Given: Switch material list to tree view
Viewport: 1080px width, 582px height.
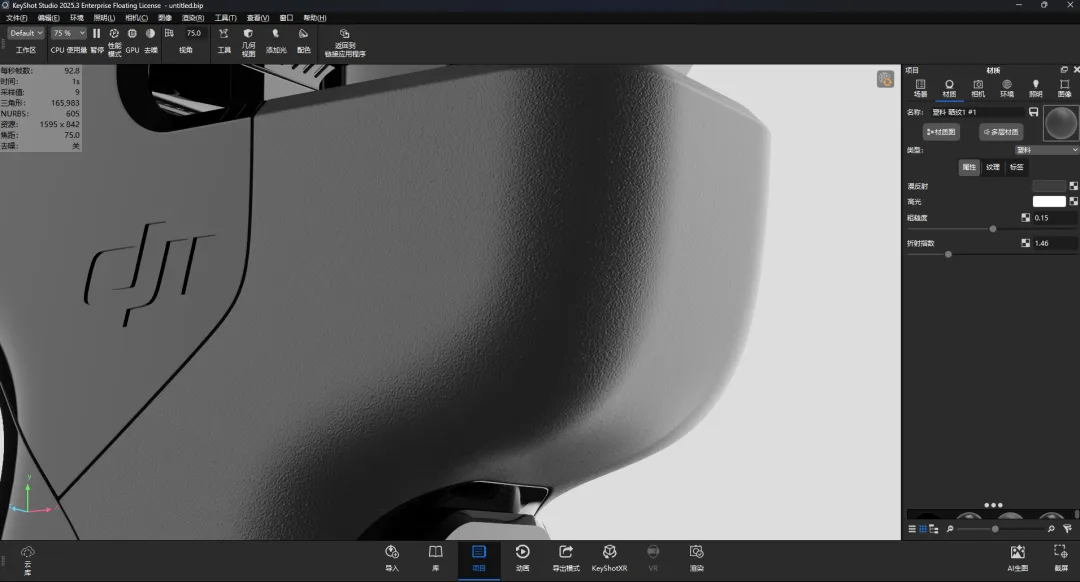Looking at the screenshot, I should pos(934,529).
